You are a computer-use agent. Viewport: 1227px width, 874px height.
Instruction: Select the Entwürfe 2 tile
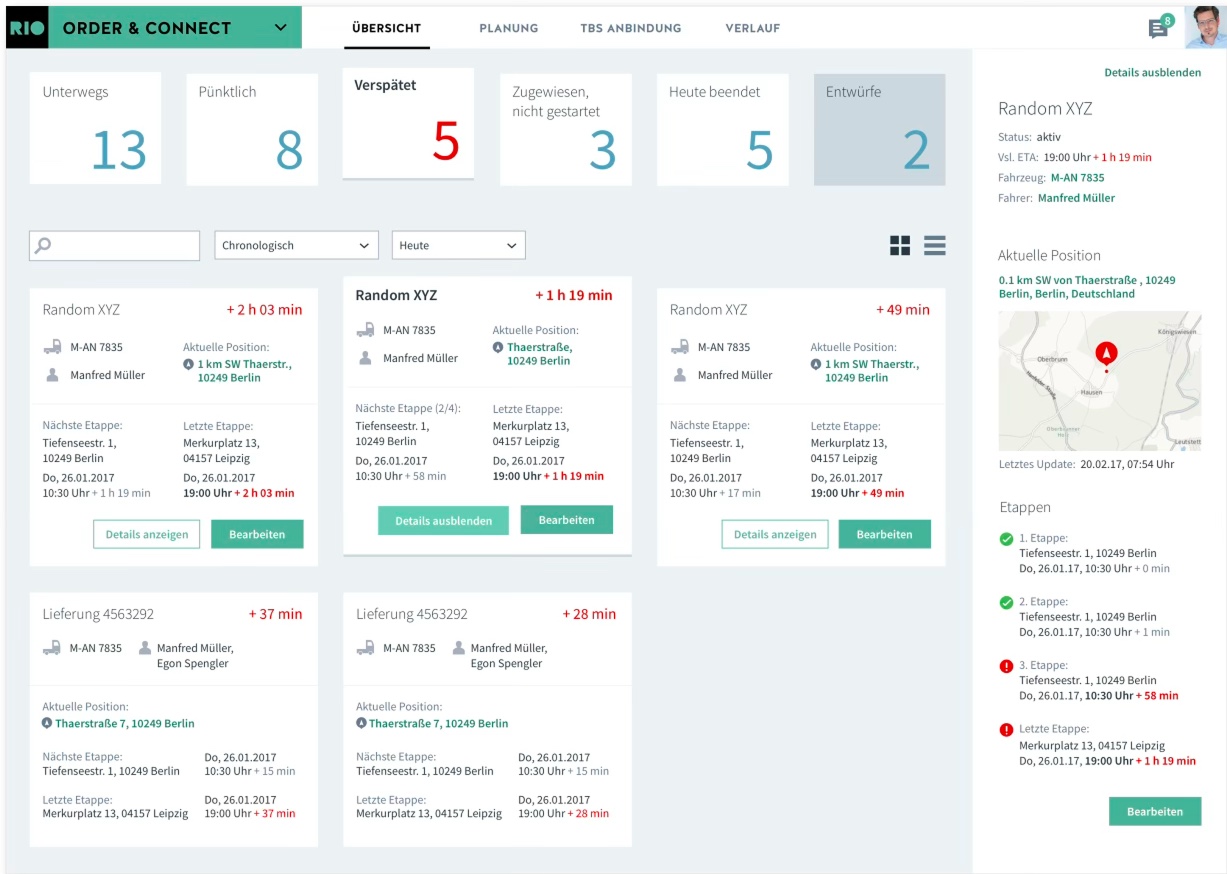pos(880,129)
